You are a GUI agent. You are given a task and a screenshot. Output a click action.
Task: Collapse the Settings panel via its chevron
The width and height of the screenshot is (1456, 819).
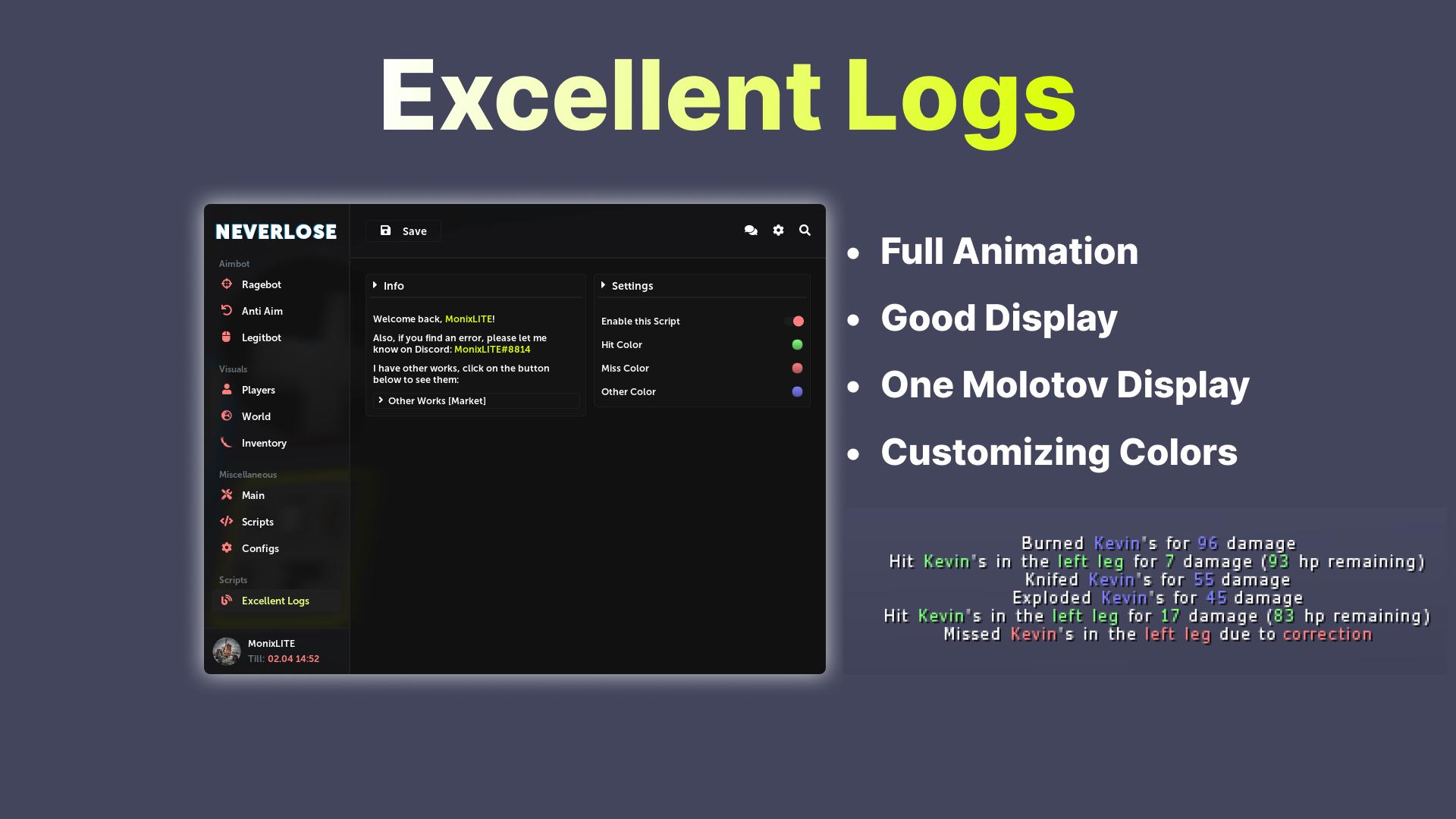click(x=604, y=286)
